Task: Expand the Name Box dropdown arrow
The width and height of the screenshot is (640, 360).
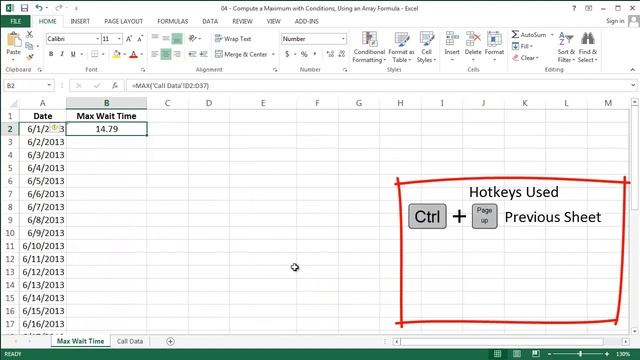Action: tap(49, 85)
